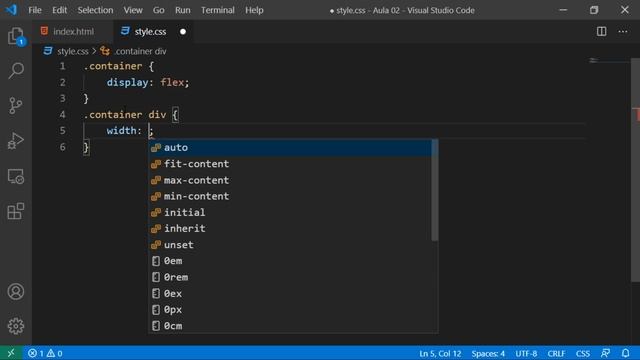
Task: Select the auto suggestion
Action: (x=290, y=147)
